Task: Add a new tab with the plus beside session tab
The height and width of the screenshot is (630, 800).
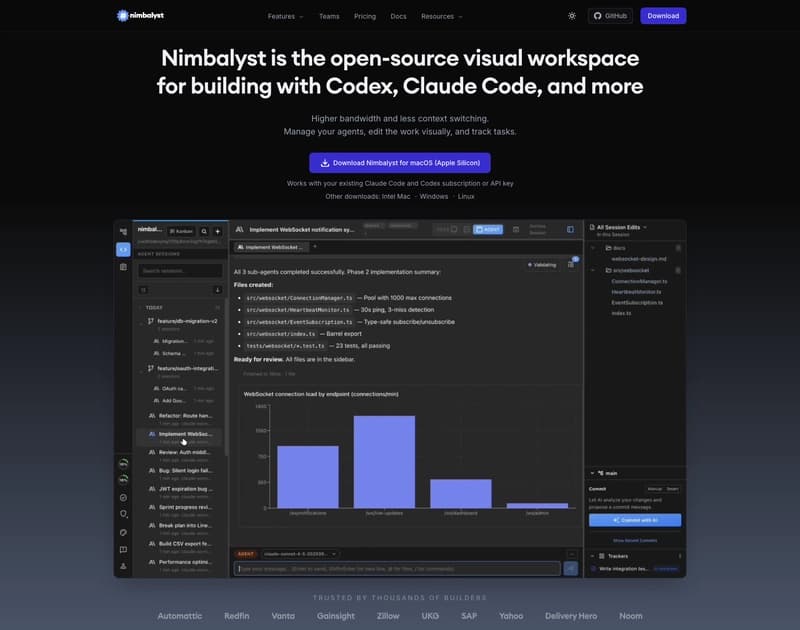Action: [315, 247]
